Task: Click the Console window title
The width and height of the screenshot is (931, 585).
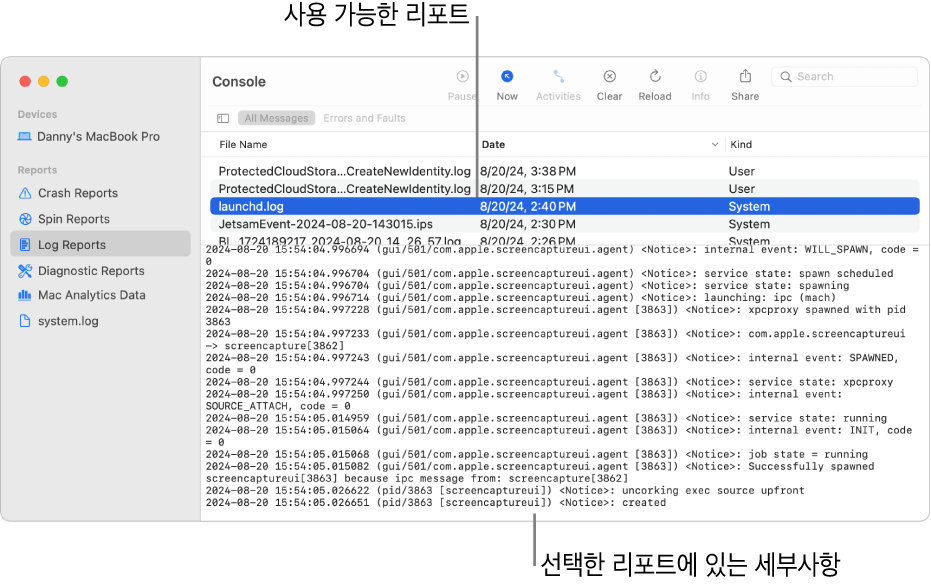Action: pyautogui.click(x=239, y=82)
